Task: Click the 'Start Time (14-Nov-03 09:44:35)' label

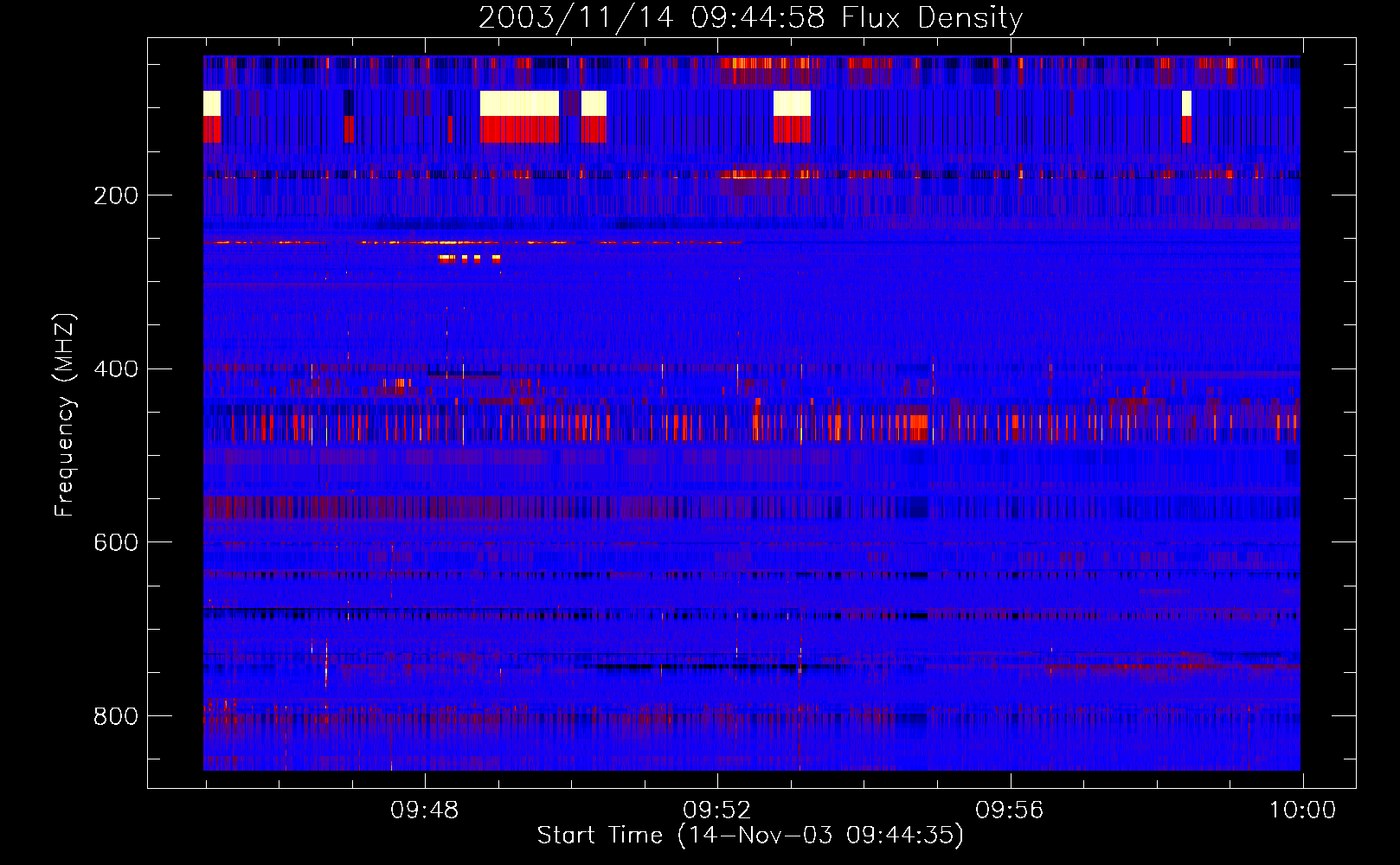Action: pyautogui.click(x=750, y=835)
